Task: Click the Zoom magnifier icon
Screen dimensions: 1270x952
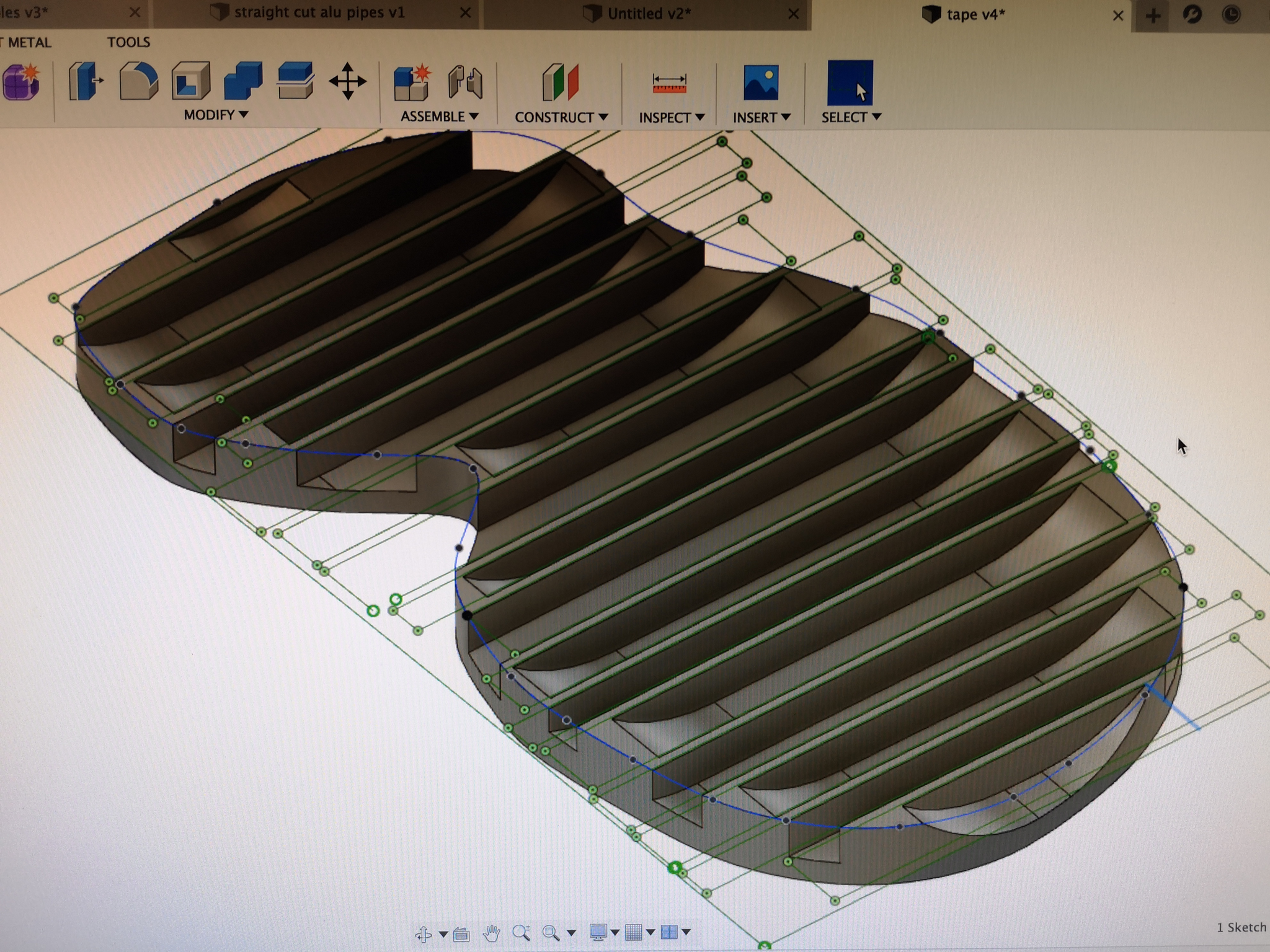Action: [x=521, y=933]
